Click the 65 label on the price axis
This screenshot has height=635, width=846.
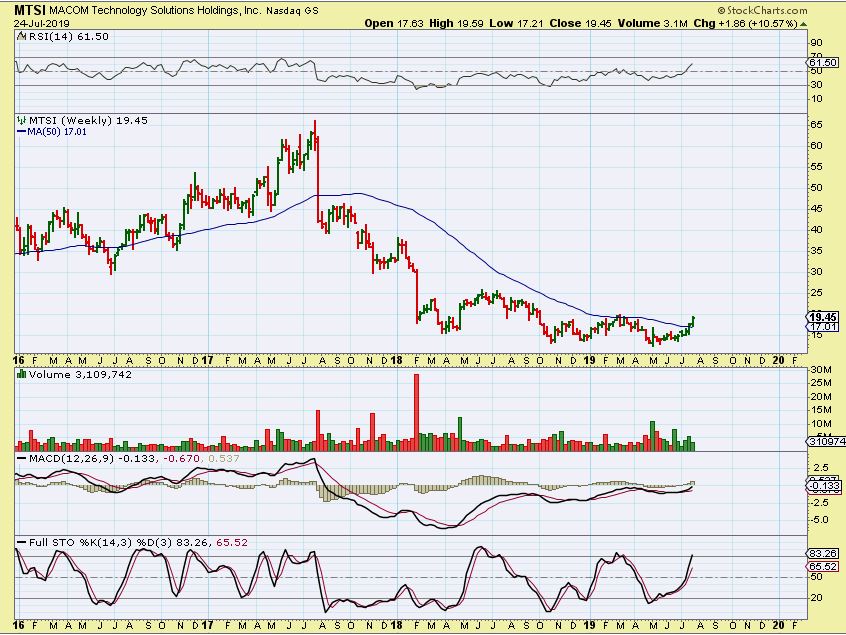[816, 125]
